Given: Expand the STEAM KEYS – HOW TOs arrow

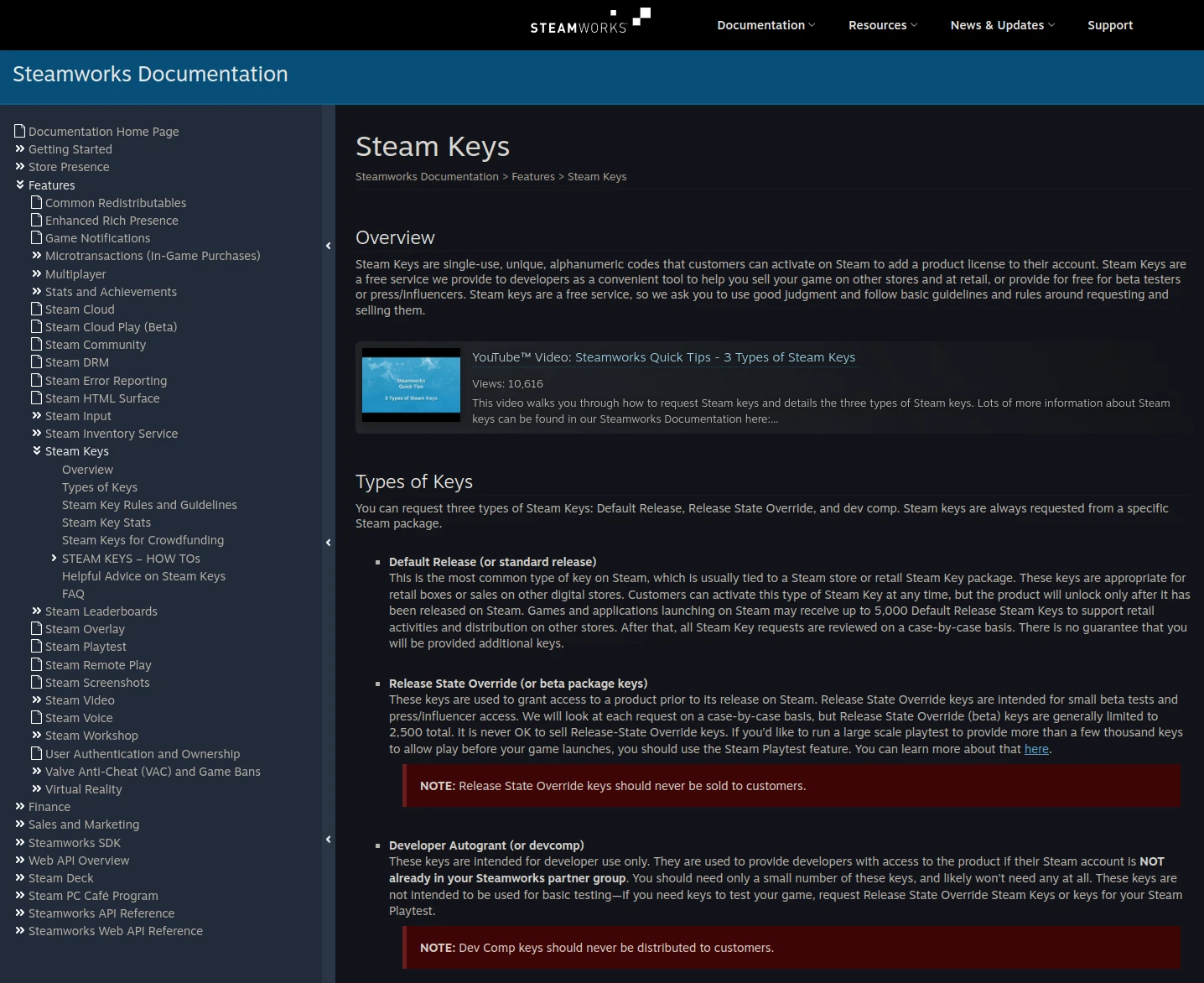Looking at the screenshot, I should point(54,558).
